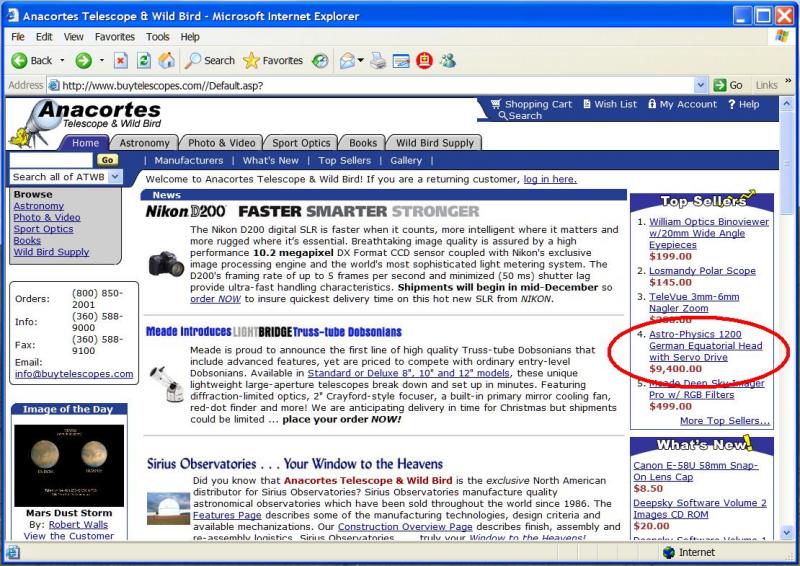Open Shopping Cart in site header
Screen dimensions: 800x566
point(531,104)
